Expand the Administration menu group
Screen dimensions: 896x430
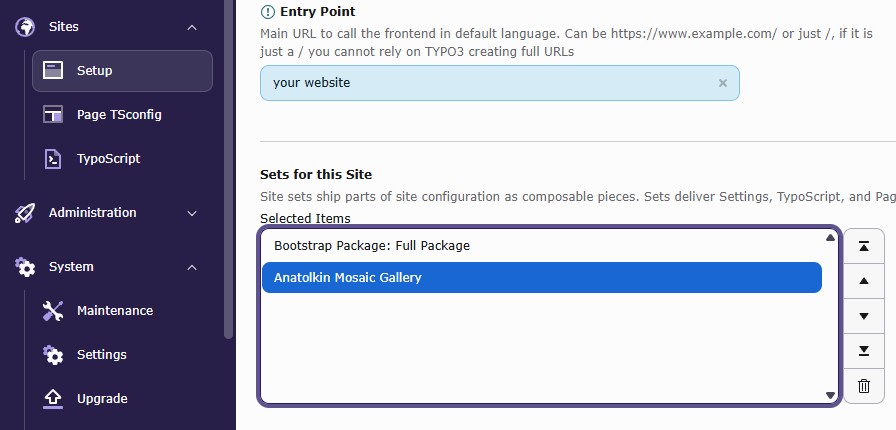click(192, 213)
